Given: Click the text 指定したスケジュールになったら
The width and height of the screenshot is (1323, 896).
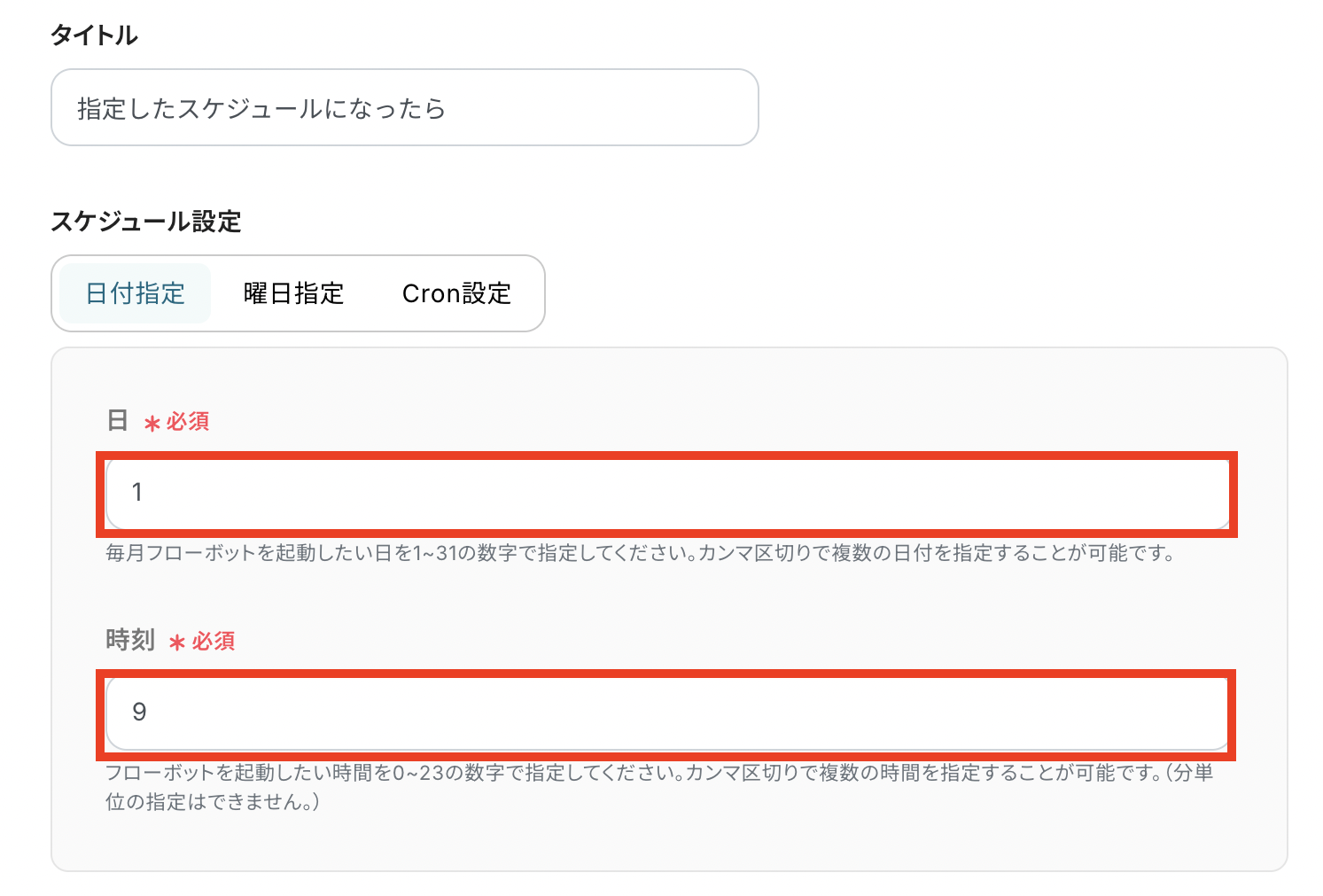Looking at the screenshot, I should coord(261,108).
